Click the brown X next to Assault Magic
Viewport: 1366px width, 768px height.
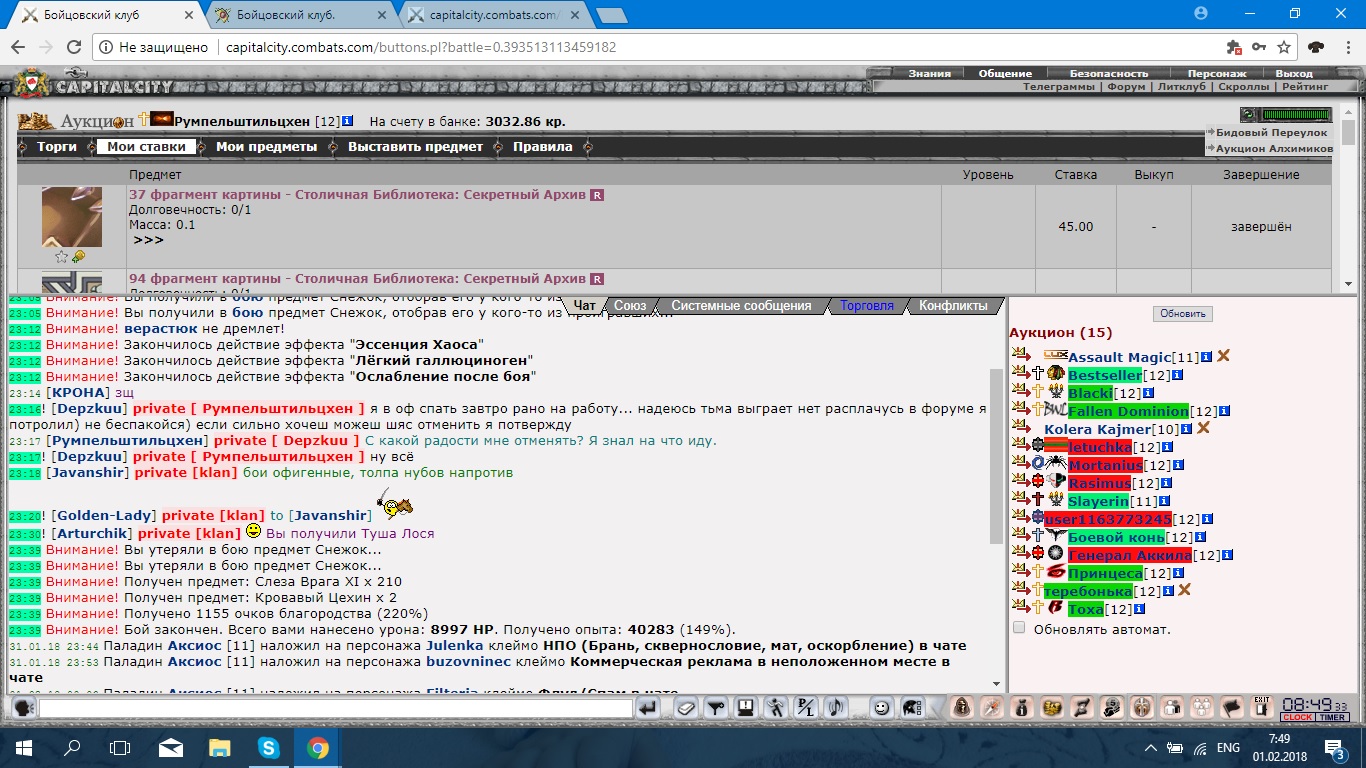pos(1222,356)
